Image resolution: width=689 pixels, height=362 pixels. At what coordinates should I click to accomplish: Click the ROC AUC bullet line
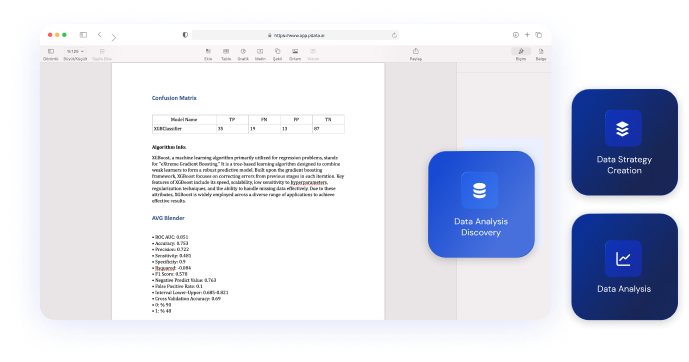pos(170,237)
